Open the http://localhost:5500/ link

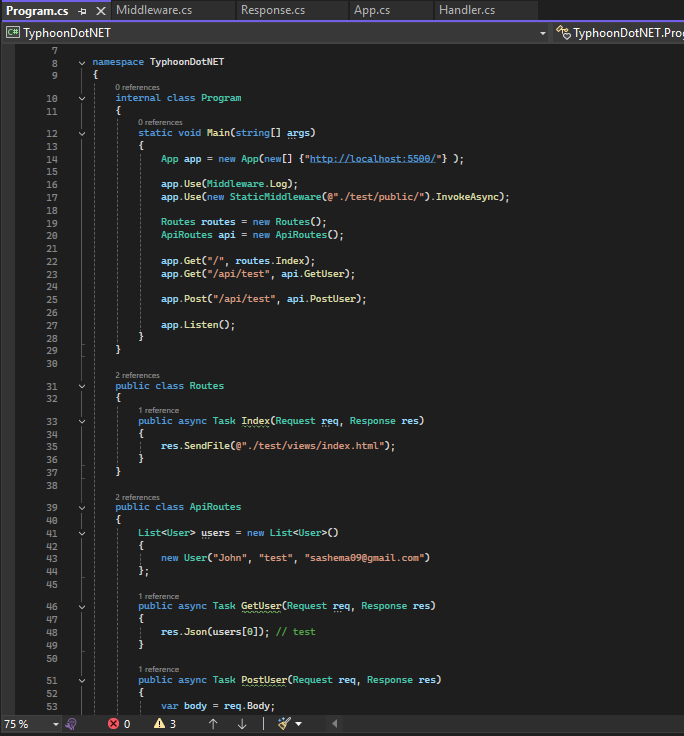click(373, 159)
